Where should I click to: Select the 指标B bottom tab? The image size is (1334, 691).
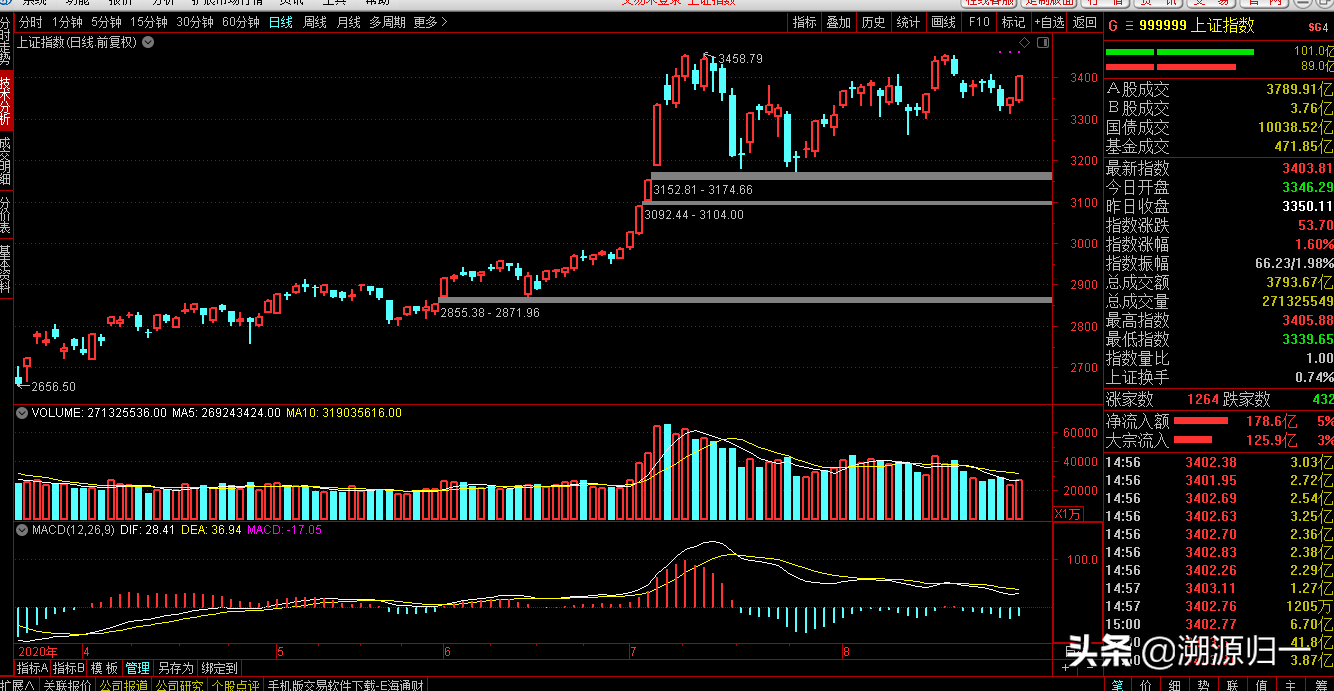(69, 668)
